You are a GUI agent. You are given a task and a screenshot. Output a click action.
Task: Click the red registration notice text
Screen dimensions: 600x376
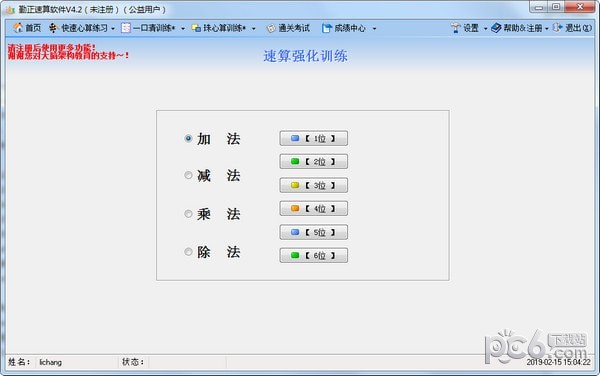point(68,52)
